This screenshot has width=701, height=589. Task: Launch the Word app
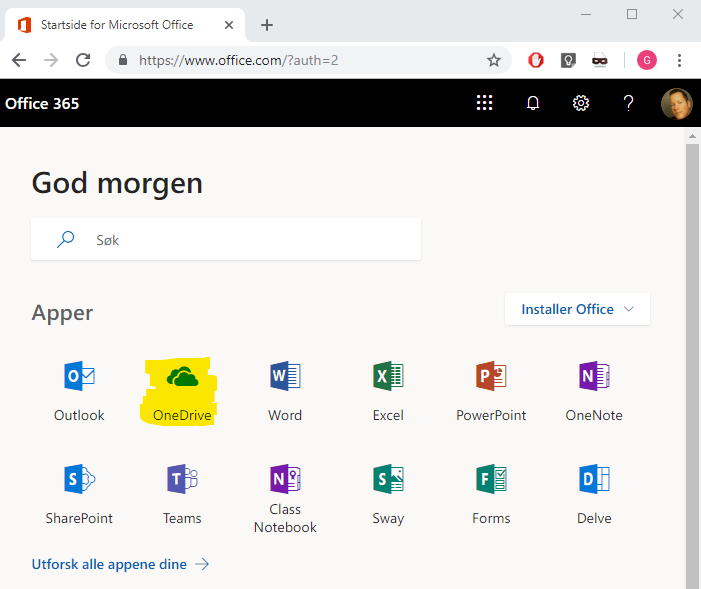coord(285,391)
